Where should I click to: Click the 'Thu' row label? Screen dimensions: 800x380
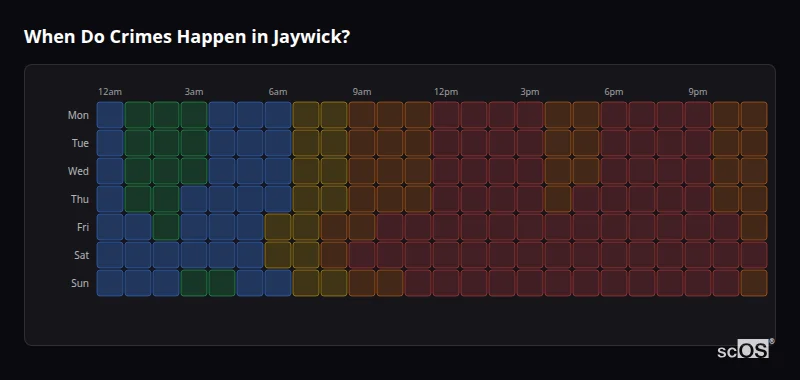click(x=80, y=199)
